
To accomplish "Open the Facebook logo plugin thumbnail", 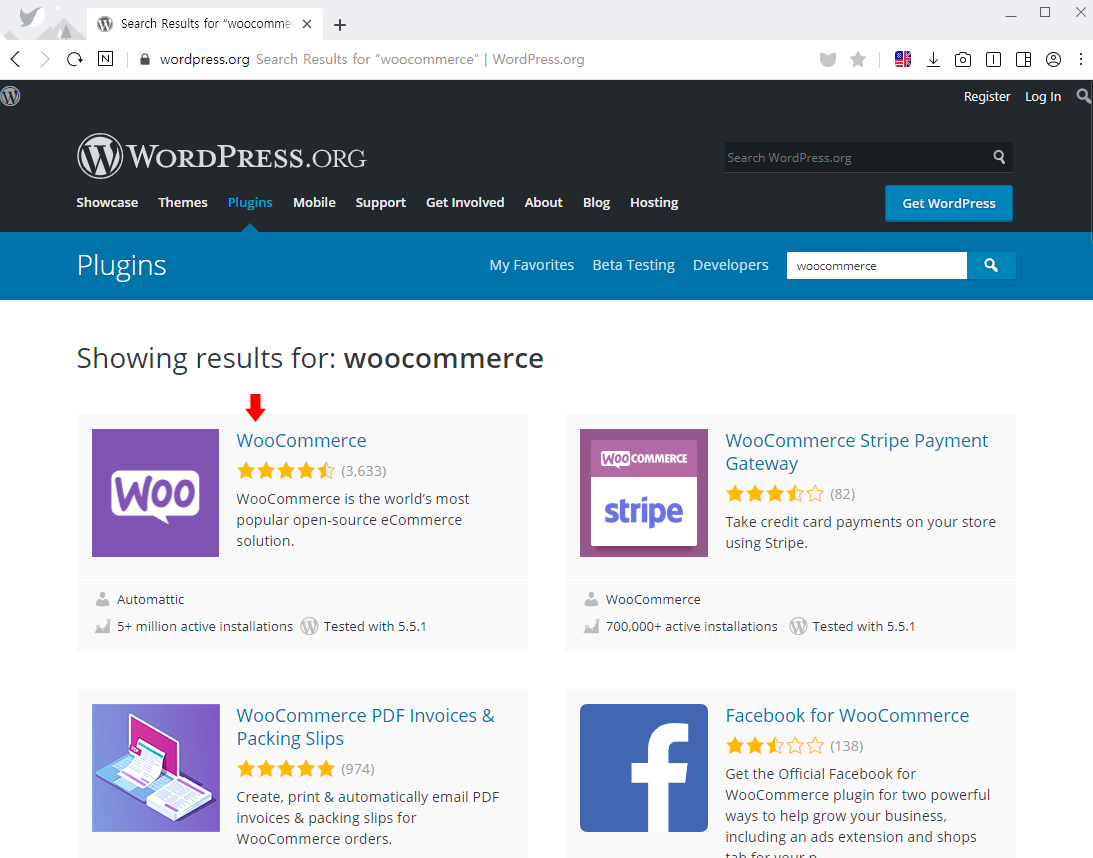I will pyautogui.click(x=644, y=767).
